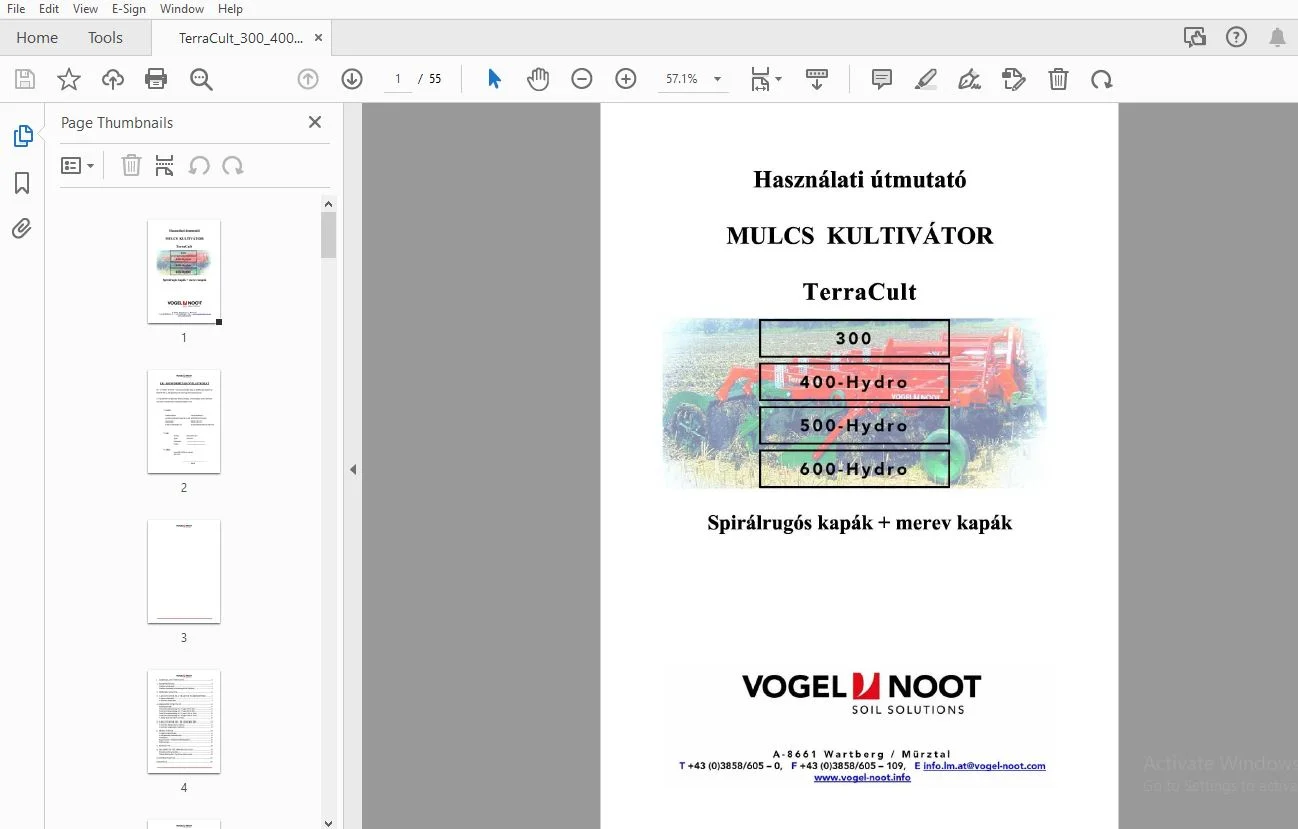
Task: Open the View menu
Action: [x=85, y=9]
